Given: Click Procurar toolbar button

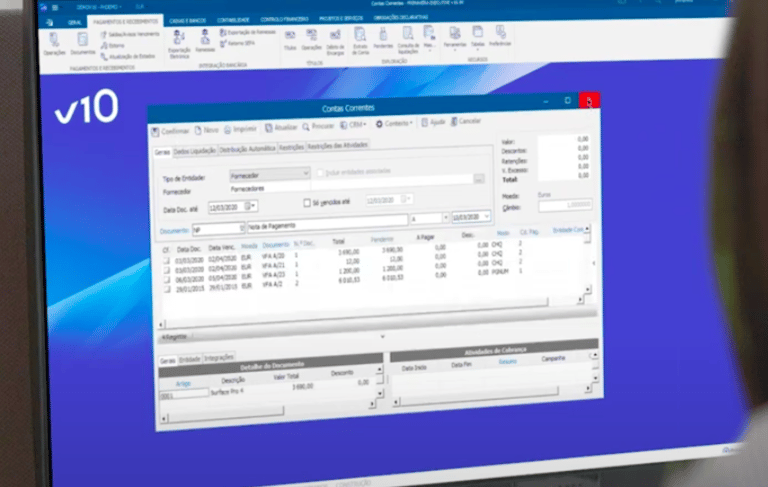Looking at the screenshot, I should [x=318, y=126].
